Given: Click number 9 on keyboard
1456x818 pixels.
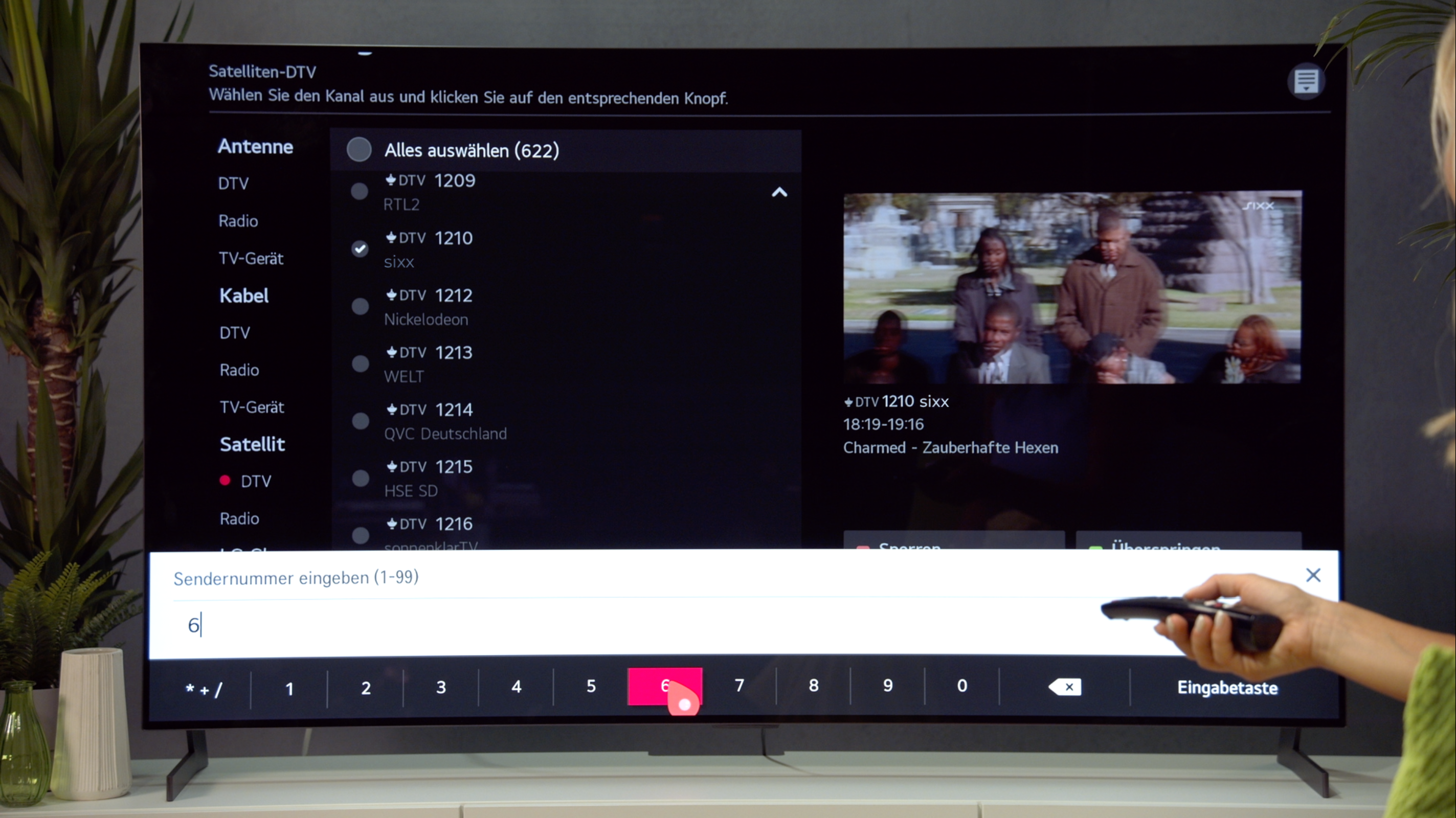Looking at the screenshot, I should 887,686.
